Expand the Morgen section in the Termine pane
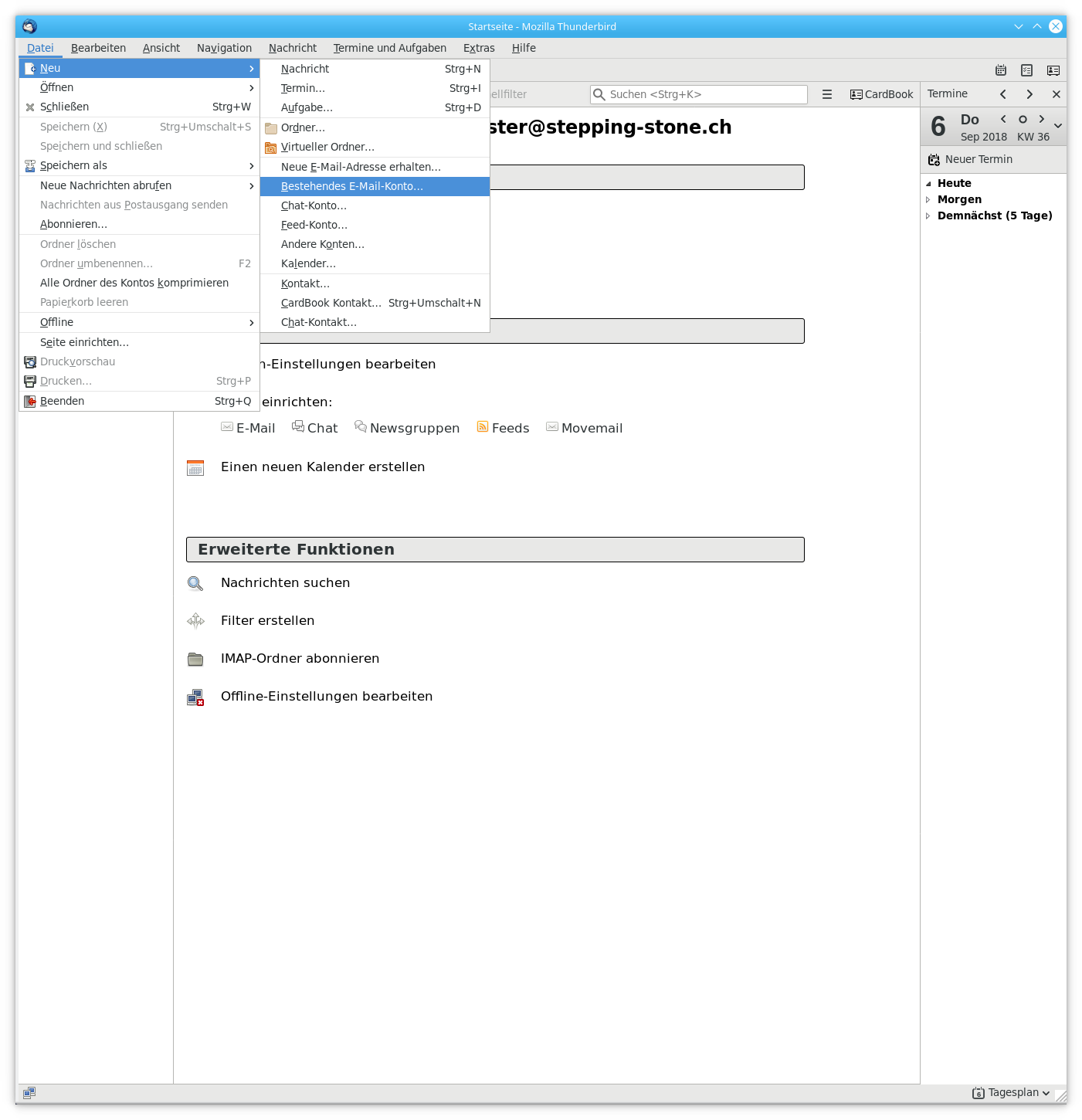 [928, 200]
